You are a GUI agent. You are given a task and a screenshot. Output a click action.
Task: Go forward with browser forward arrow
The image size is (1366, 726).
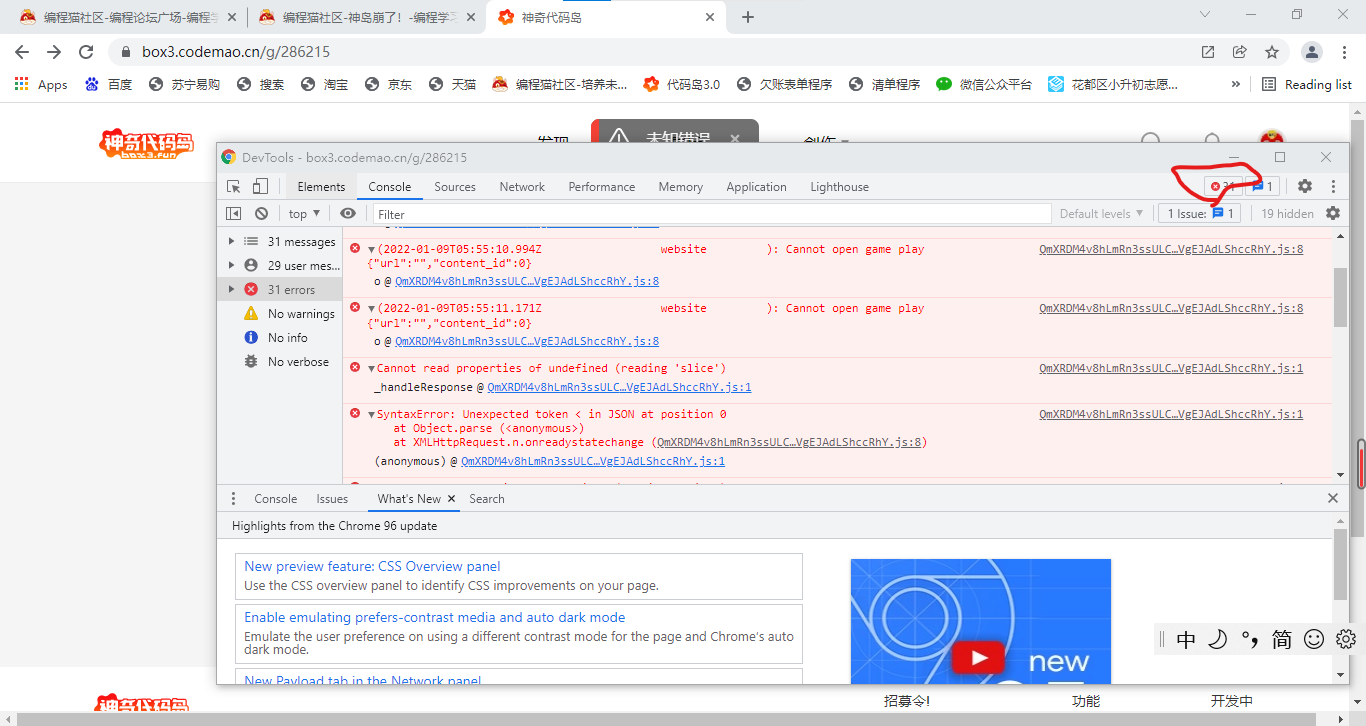point(54,52)
